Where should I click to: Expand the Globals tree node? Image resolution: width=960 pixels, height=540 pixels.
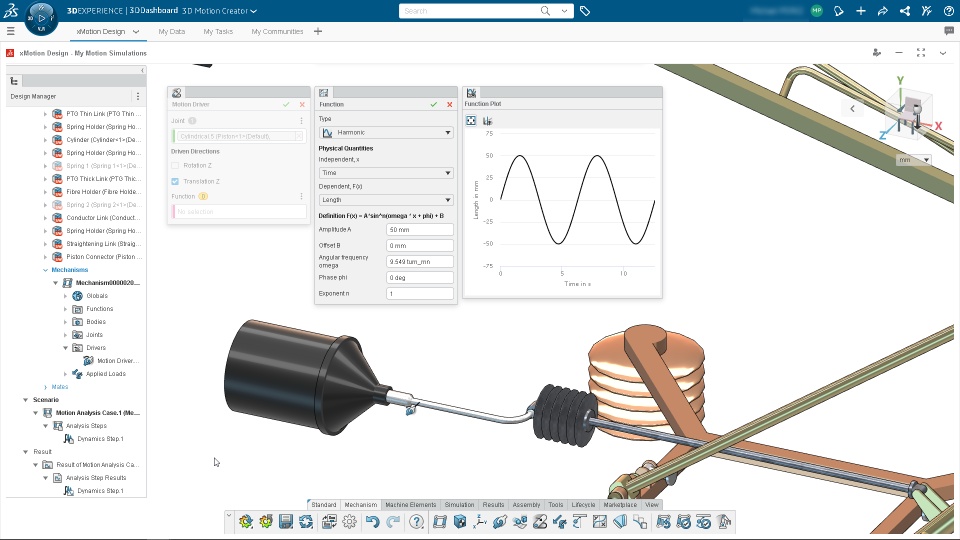coord(66,296)
